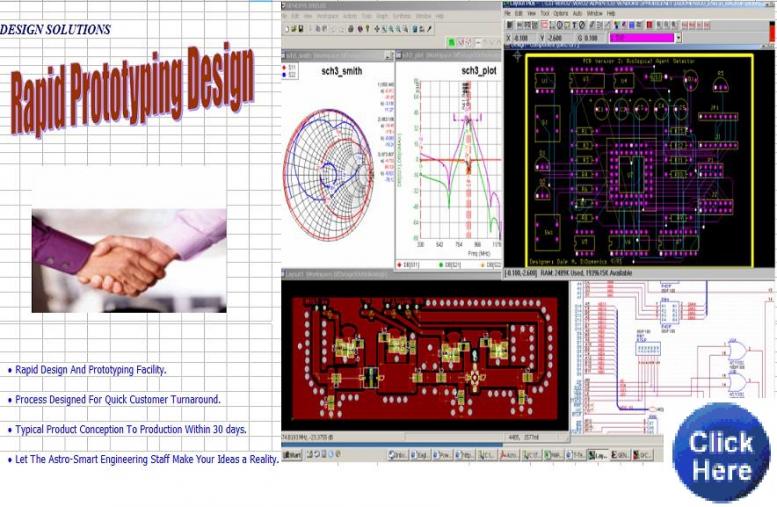
Task: Click the Rapid Prototyping Design title
Action: pos(132,89)
